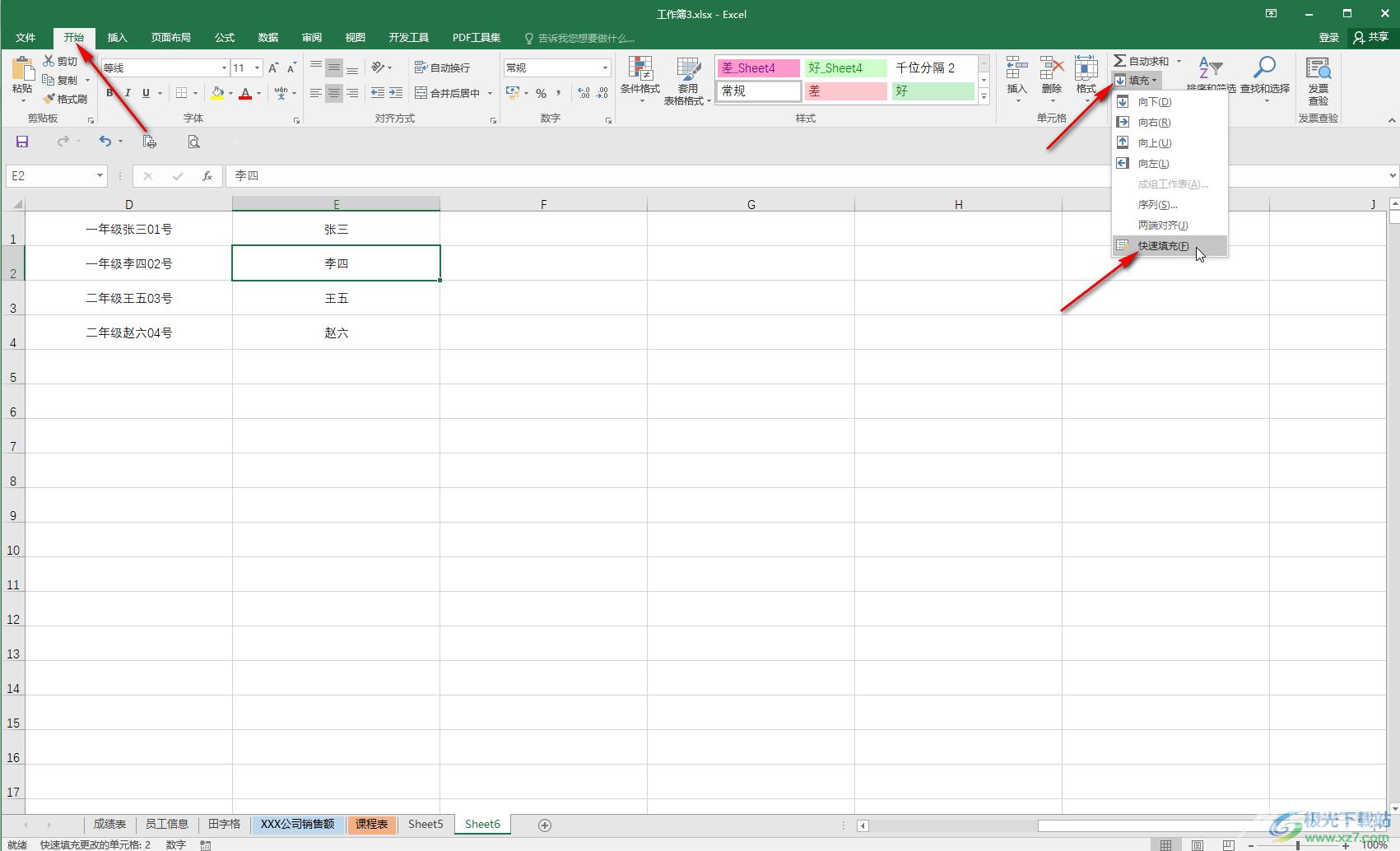This screenshot has height=851, width=1400.
Task: Click the fill color paint bucket
Action: (x=217, y=93)
